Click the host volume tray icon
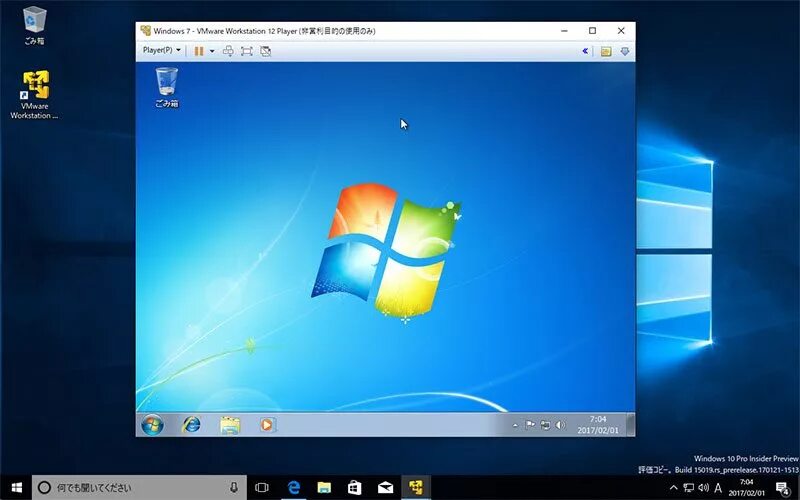The image size is (800, 500). click(x=704, y=488)
